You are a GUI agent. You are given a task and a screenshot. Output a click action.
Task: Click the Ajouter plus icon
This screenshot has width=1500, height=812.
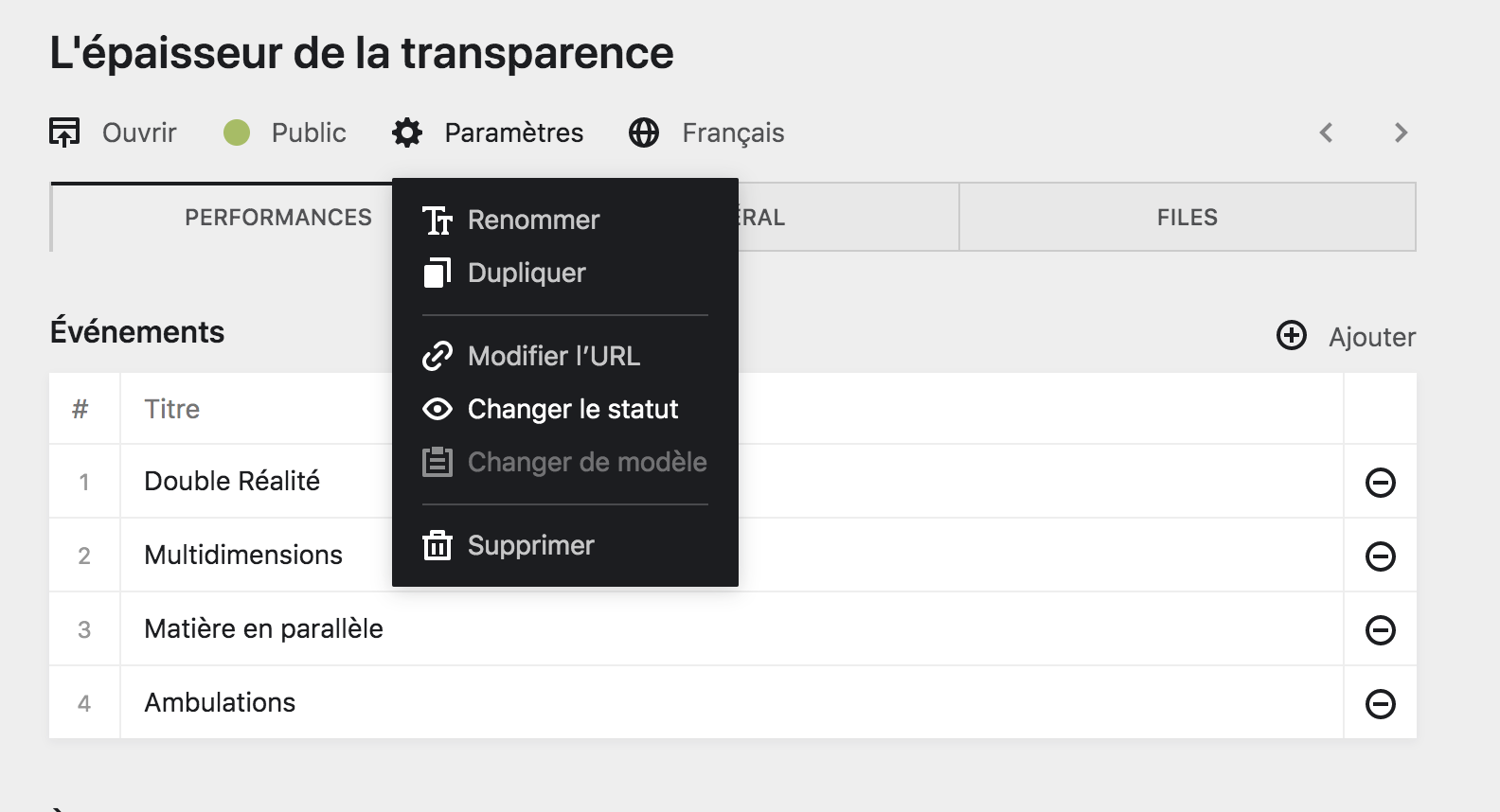tap(1292, 336)
